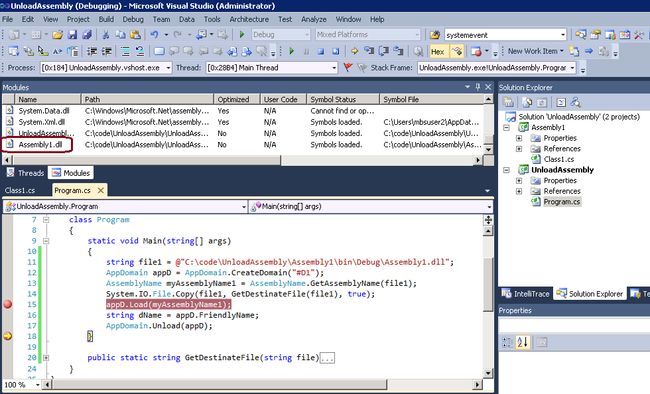The width and height of the screenshot is (650, 394).
Task: Collapse the Main method outline on line 9
Action: [46, 241]
